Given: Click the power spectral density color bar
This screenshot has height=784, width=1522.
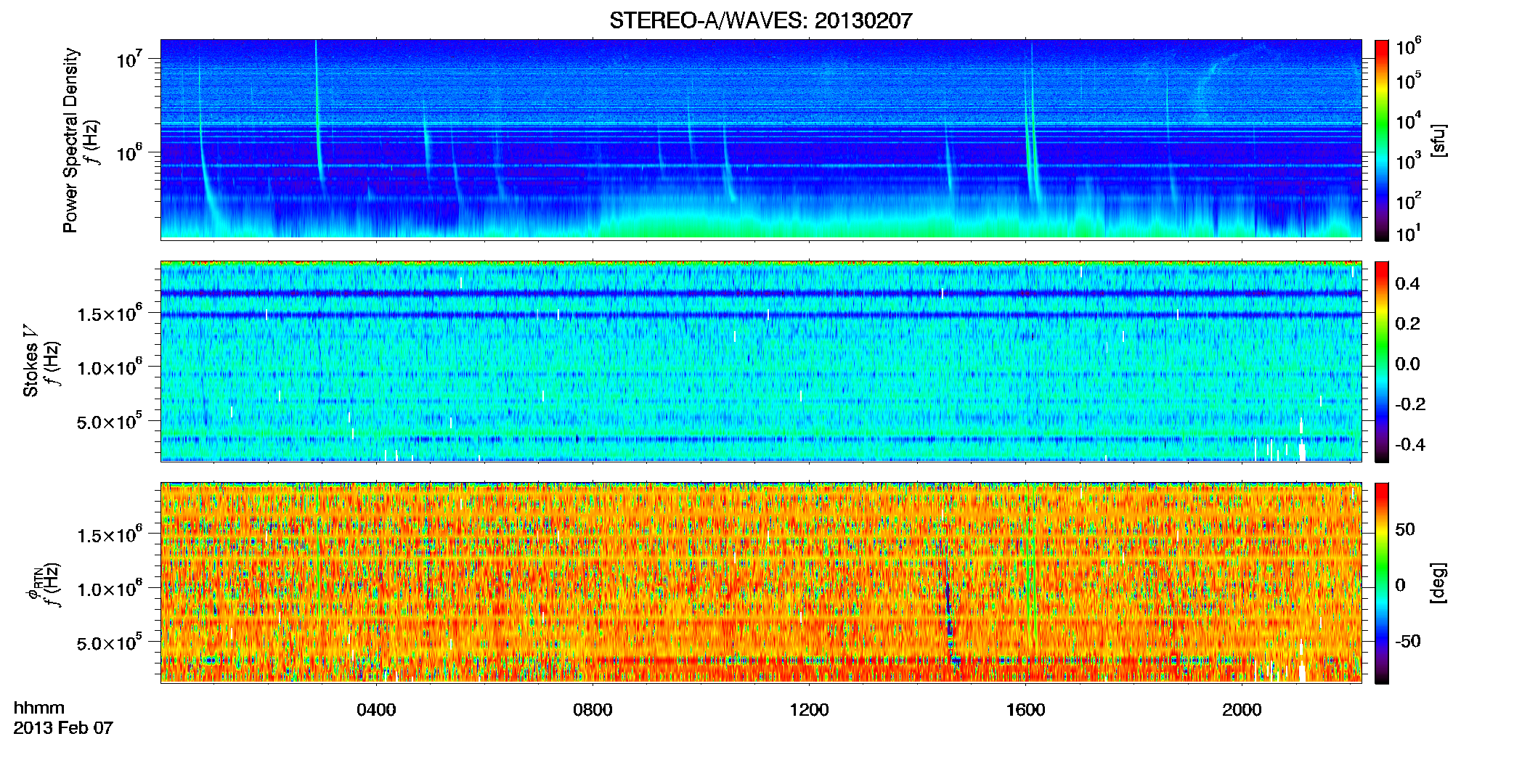Looking at the screenshot, I should [1381, 140].
